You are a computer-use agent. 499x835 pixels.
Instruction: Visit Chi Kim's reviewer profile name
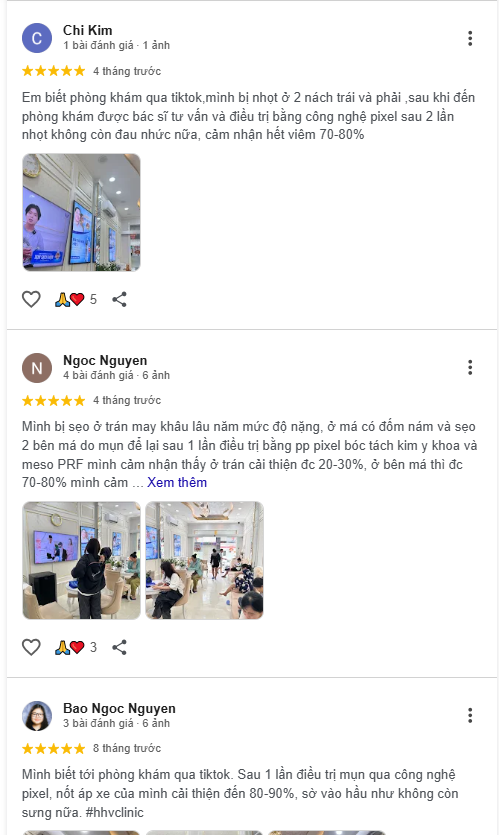87,30
